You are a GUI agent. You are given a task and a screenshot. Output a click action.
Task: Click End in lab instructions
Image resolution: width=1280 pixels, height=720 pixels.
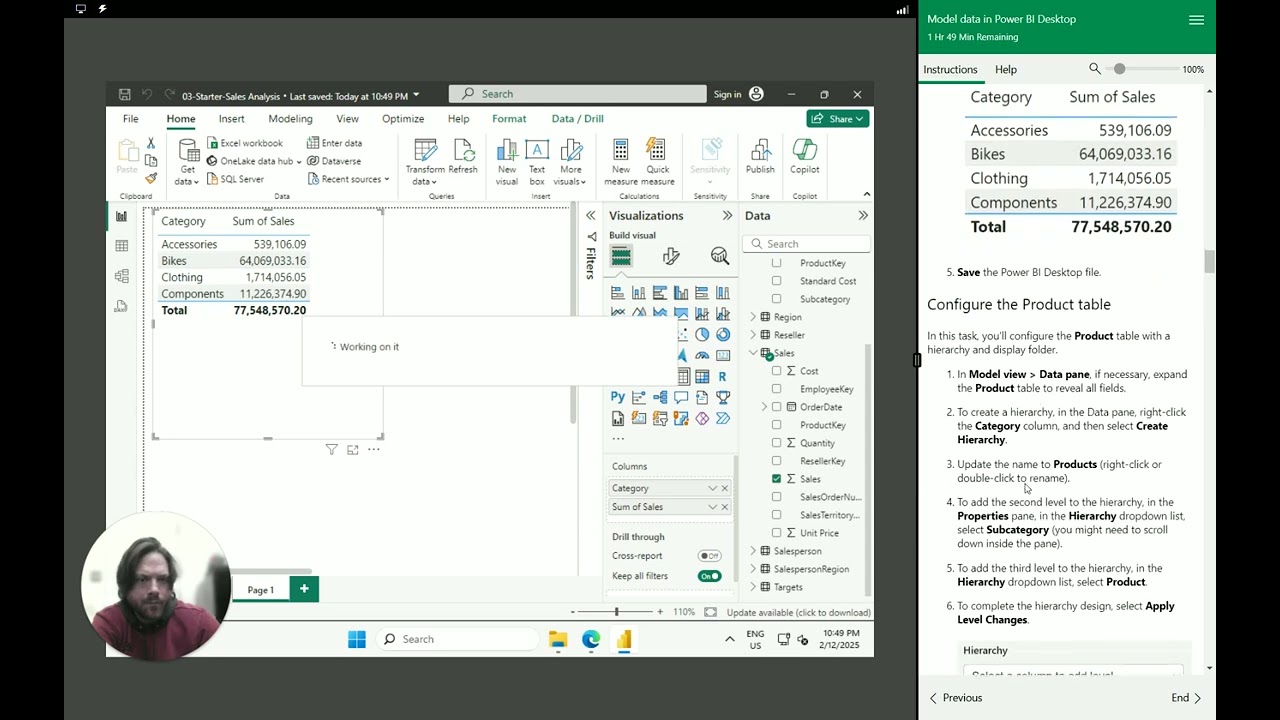click(1187, 698)
